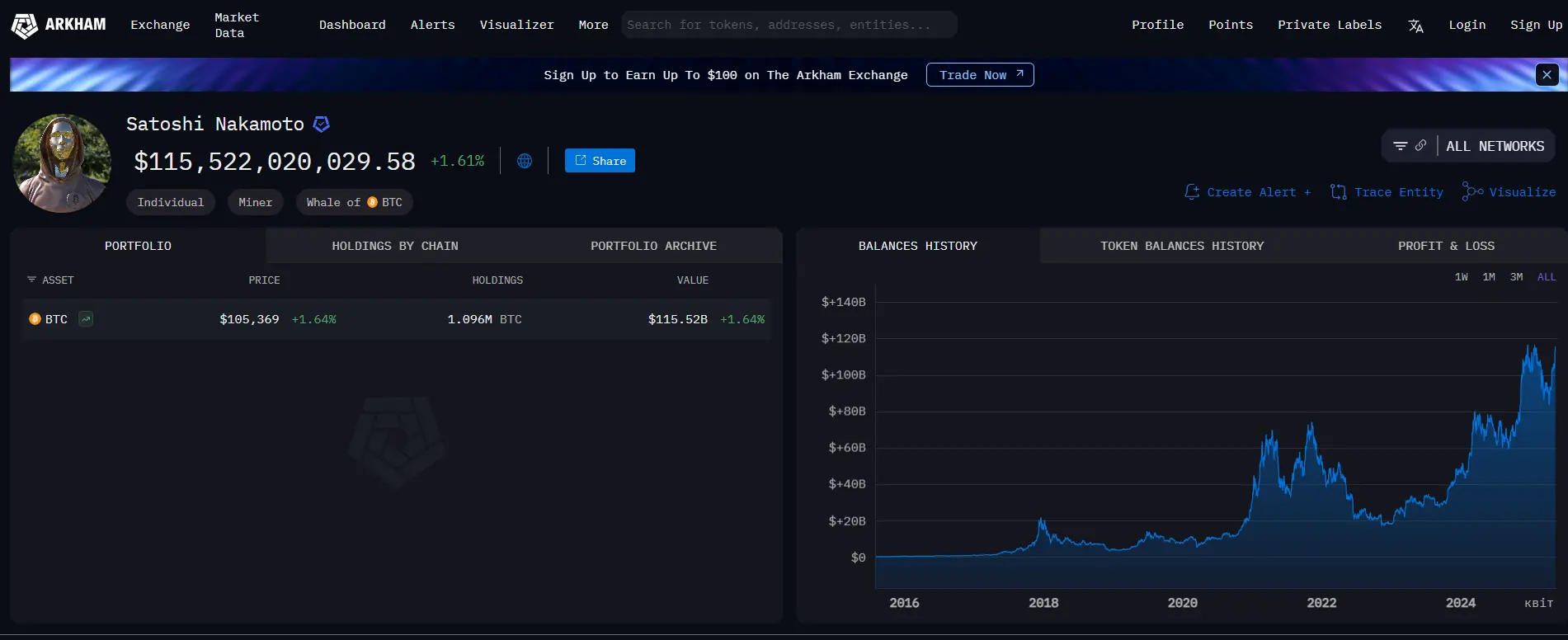Click the BTC chart icon in asset row
The height and width of the screenshot is (640, 1568).
tap(86, 319)
